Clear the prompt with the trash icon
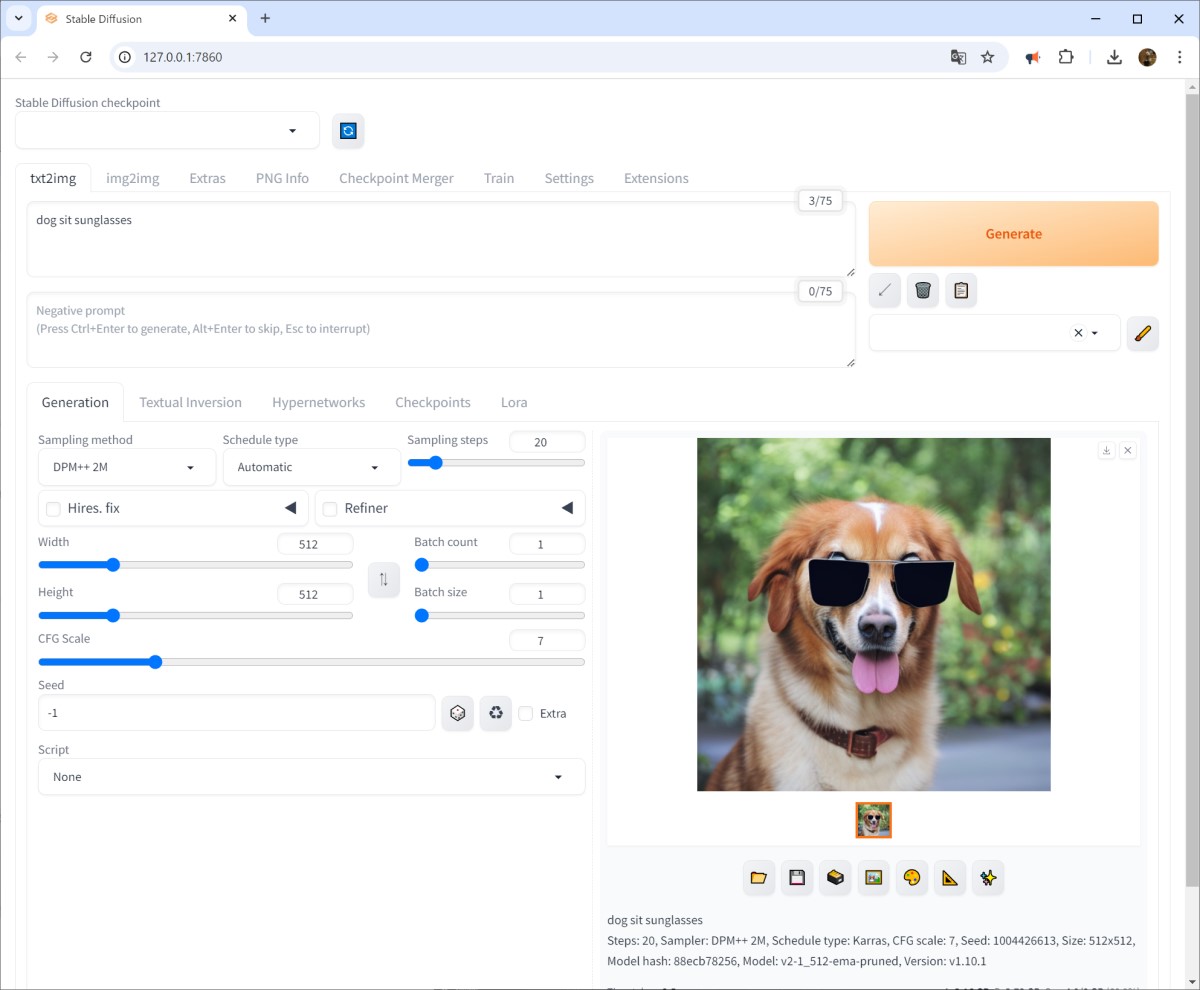 coord(923,291)
